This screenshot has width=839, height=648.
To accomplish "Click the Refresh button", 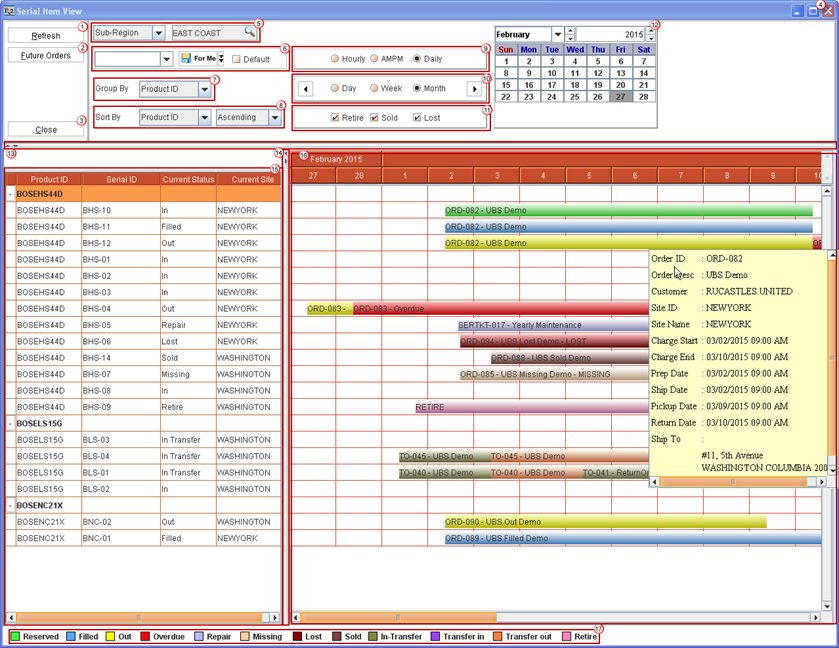I will pyautogui.click(x=46, y=35).
